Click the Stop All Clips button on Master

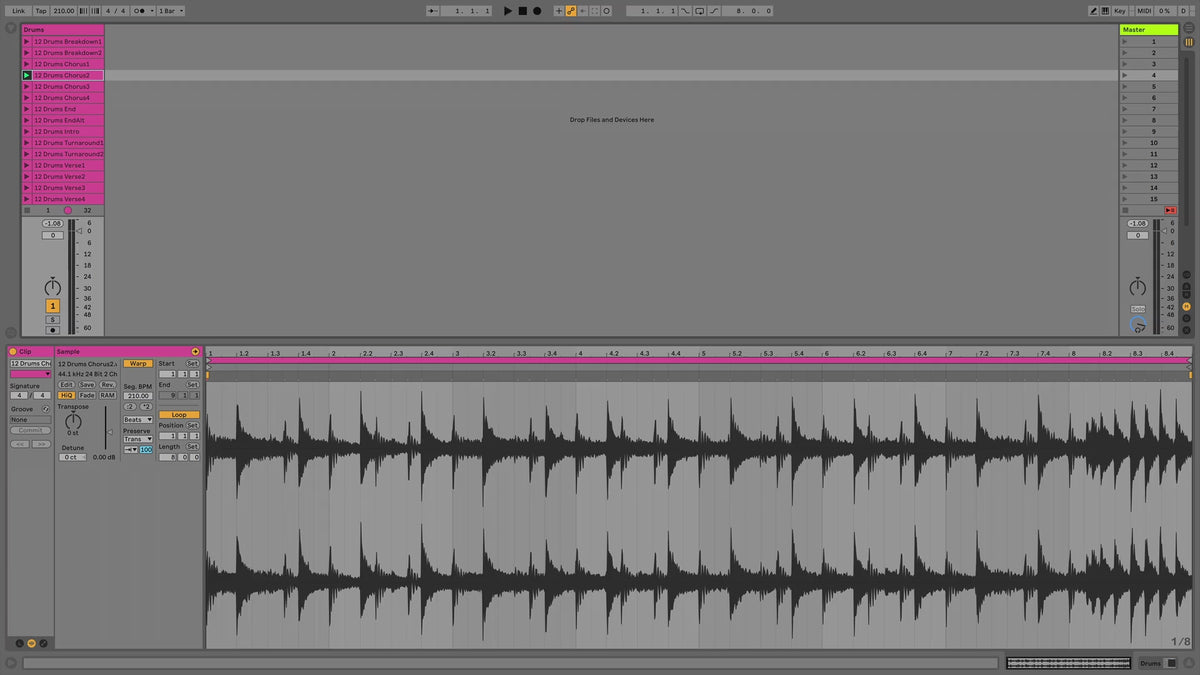1170,210
